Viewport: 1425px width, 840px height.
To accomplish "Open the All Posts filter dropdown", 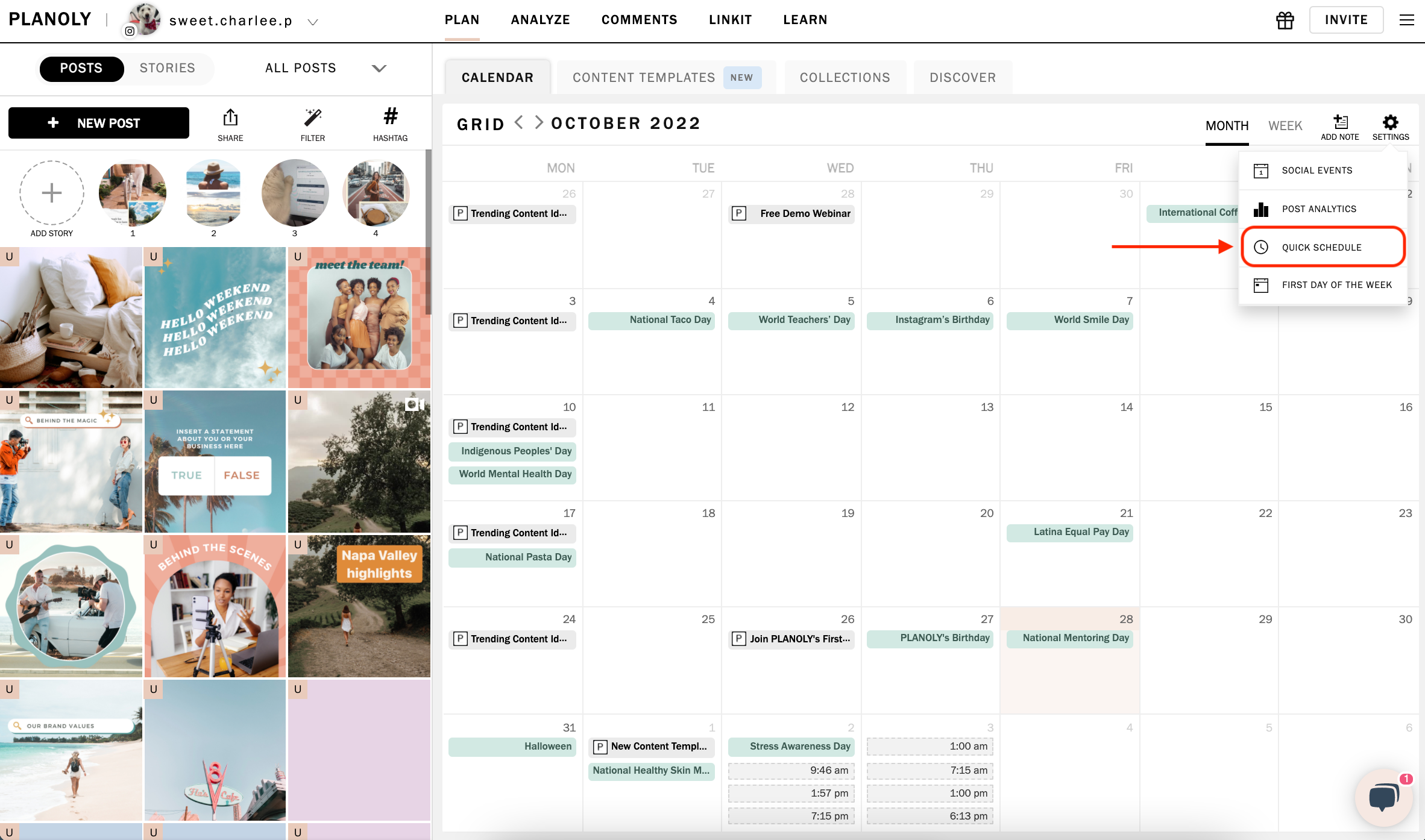I will (x=326, y=68).
